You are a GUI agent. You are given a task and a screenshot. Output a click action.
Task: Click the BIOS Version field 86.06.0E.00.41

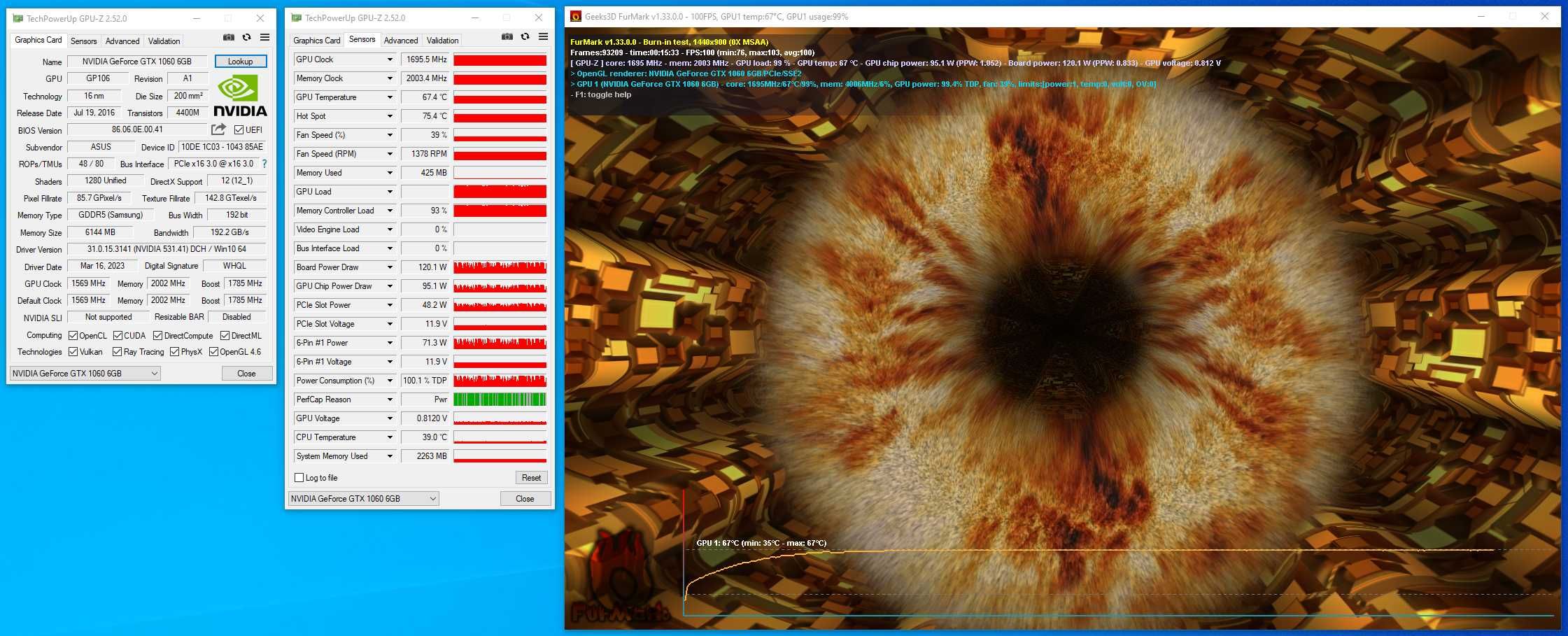[x=138, y=129]
